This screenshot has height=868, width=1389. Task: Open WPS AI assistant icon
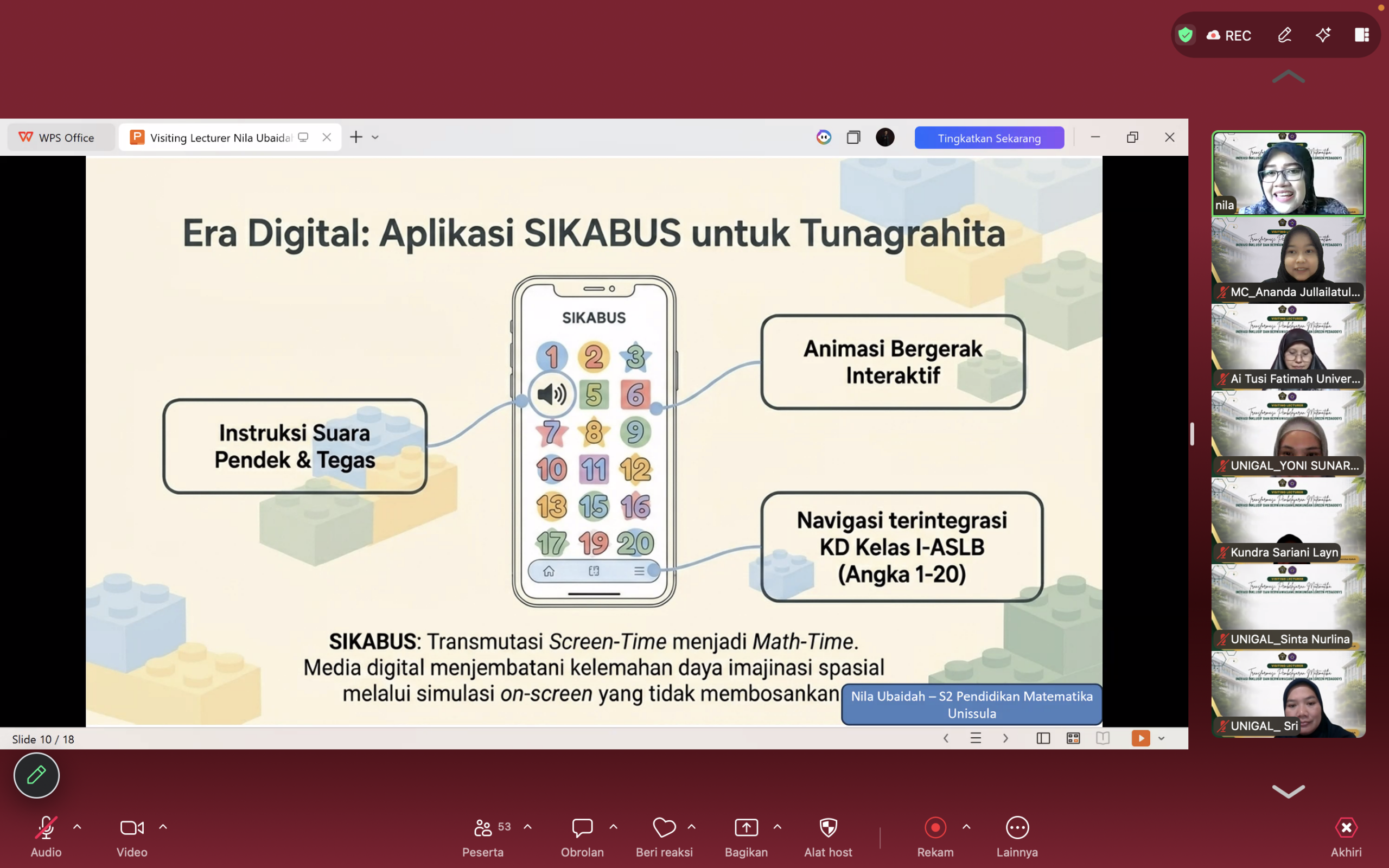coord(824,137)
